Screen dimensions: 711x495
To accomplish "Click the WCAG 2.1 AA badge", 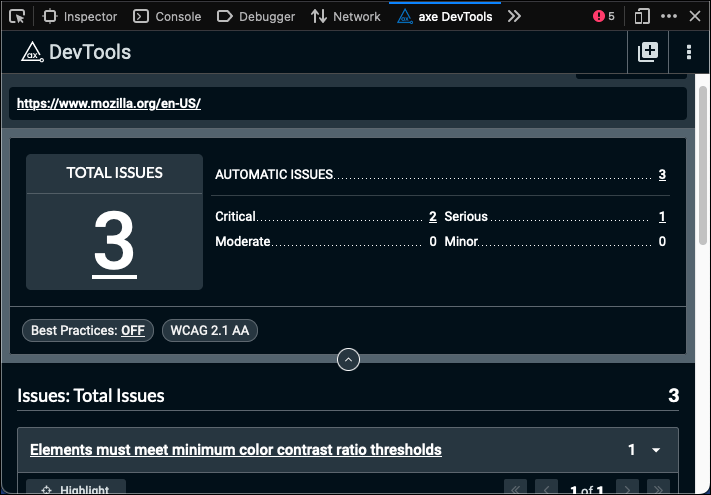I will [210, 330].
